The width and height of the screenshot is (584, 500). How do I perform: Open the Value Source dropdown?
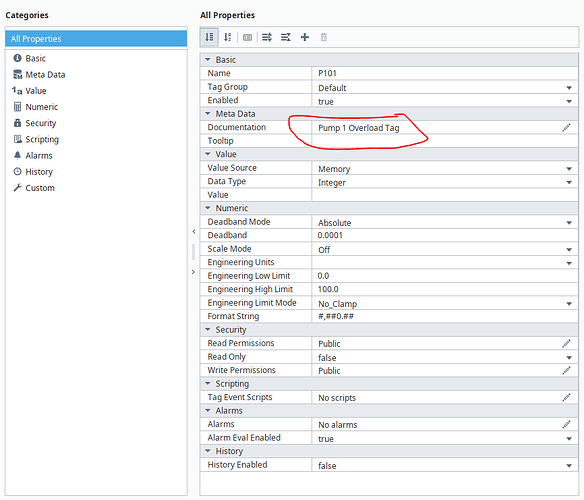click(569, 169)
